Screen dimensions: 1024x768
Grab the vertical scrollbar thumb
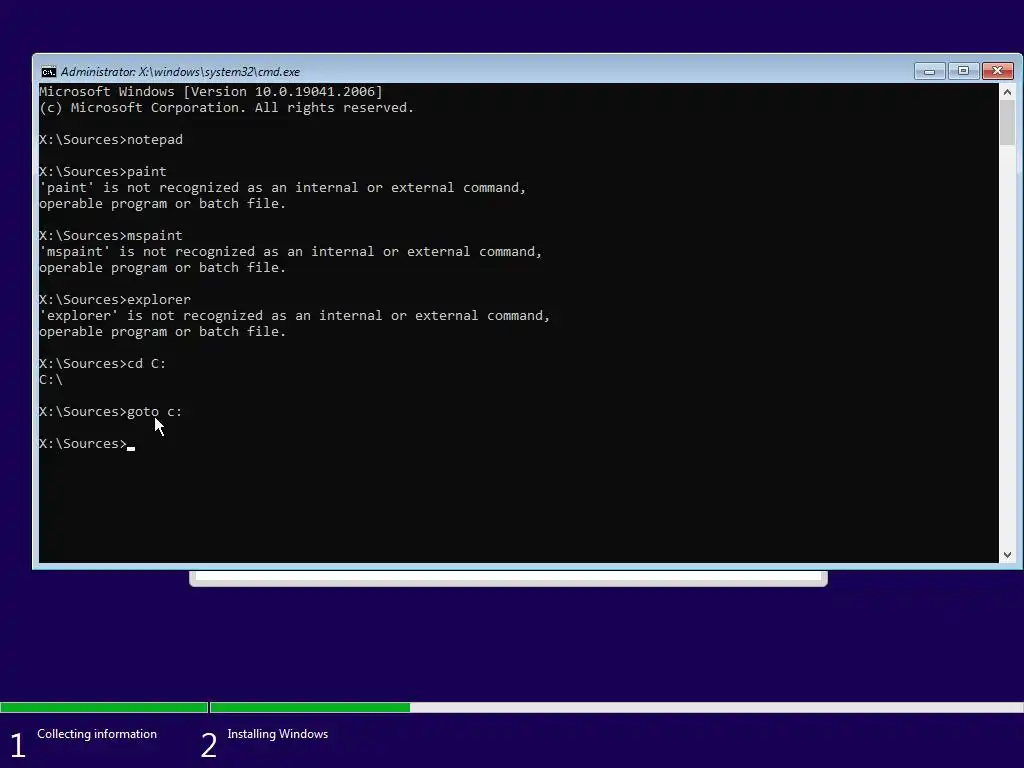[x=1007, y=123]
